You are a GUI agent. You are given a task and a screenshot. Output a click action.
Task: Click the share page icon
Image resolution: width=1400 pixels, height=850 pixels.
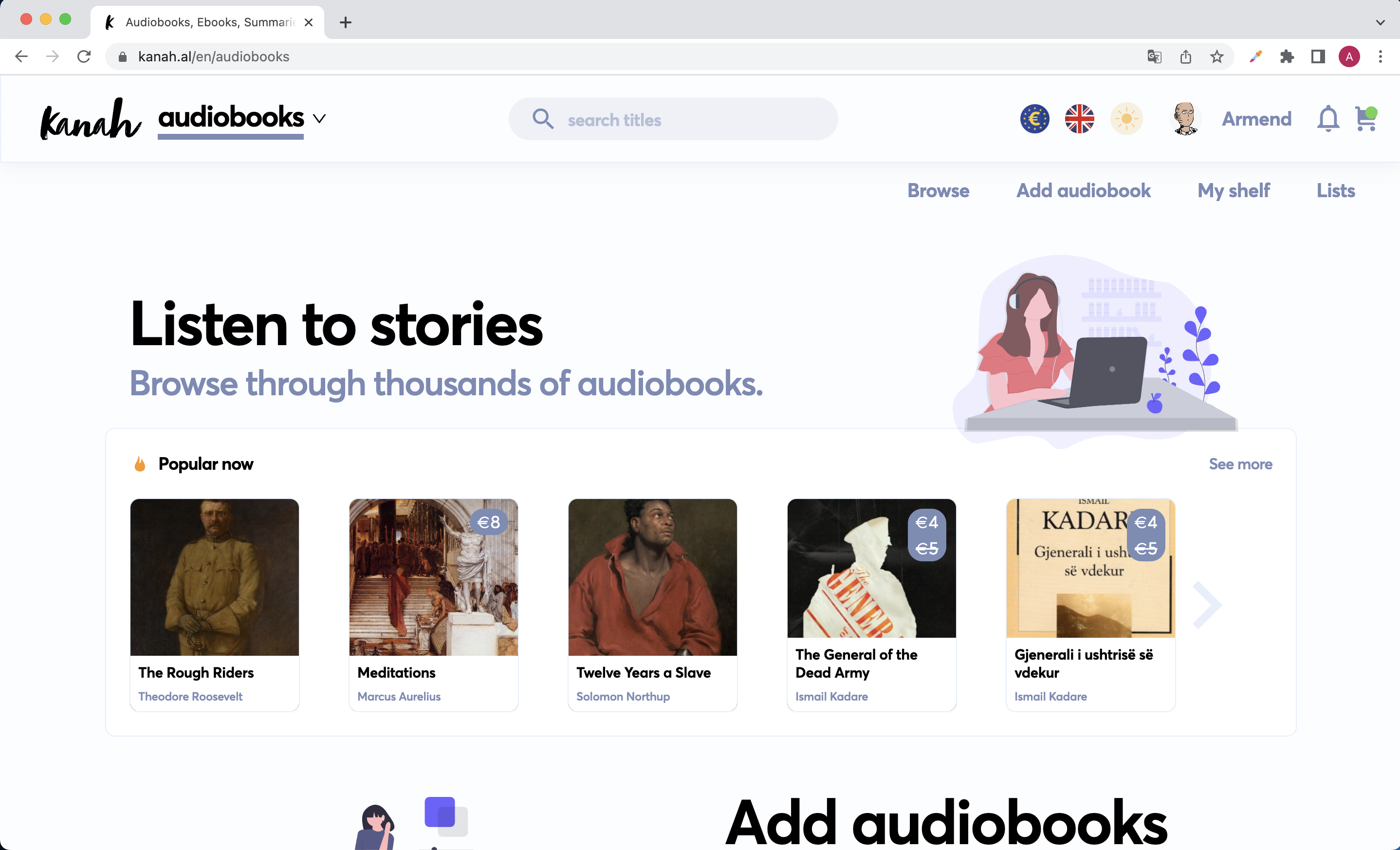click(x=1186, y=56)
